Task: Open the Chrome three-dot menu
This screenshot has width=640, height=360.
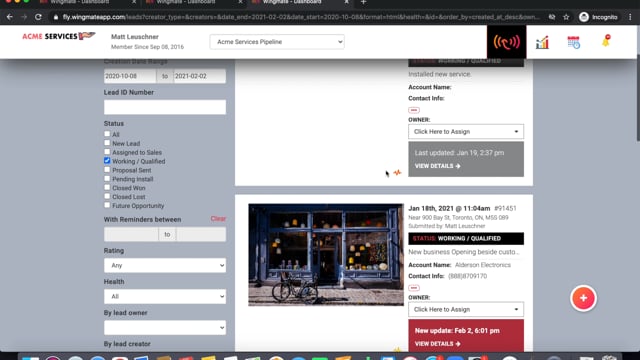Action: click(630, 17)
